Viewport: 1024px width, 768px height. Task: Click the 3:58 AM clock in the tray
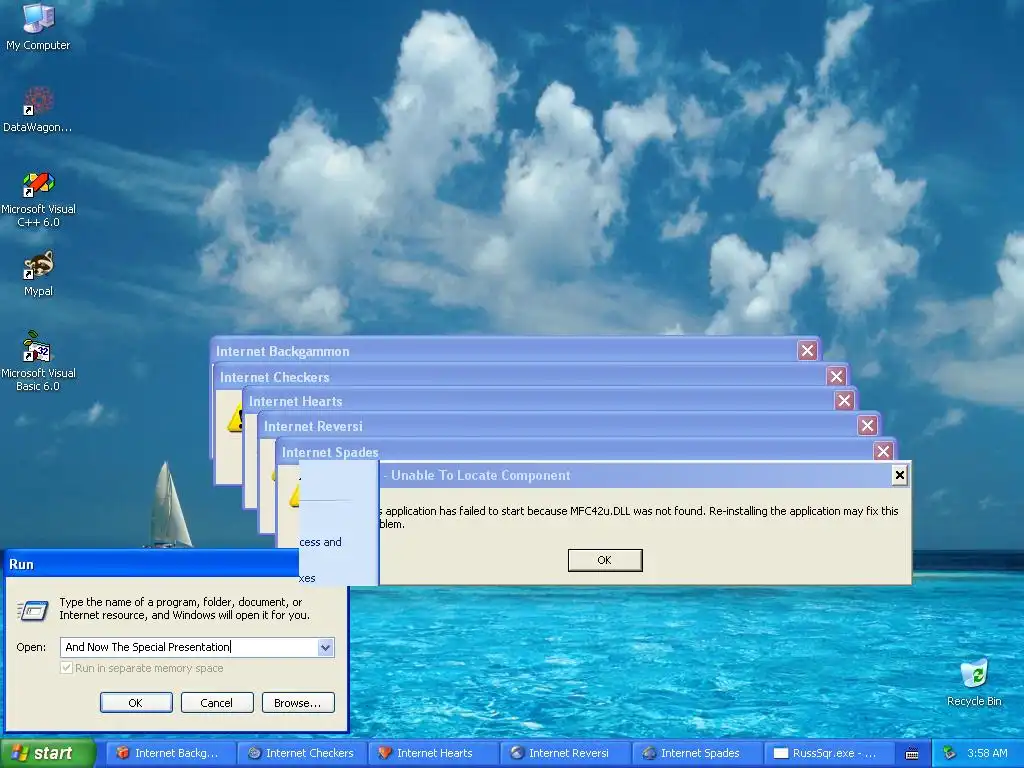[x=987, y=753]
